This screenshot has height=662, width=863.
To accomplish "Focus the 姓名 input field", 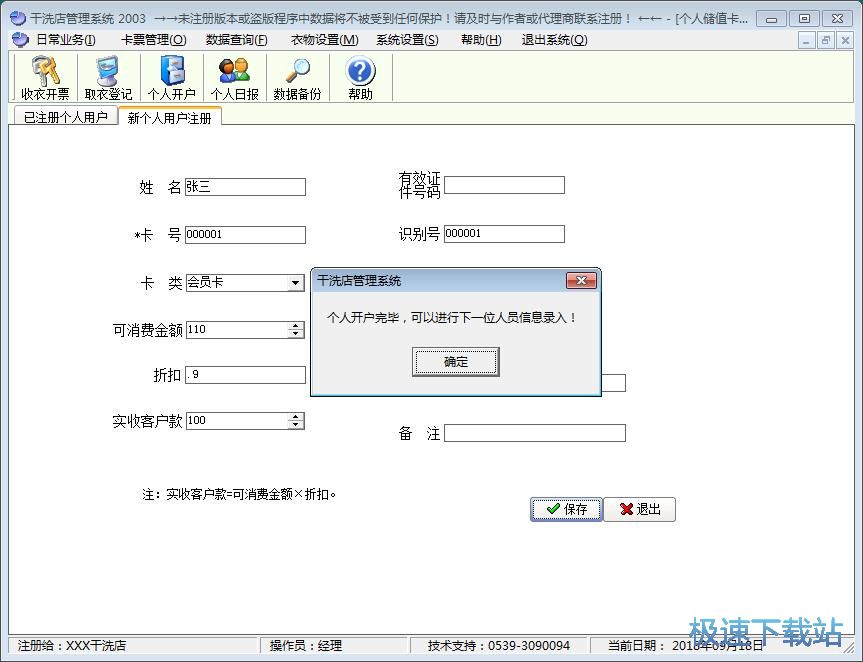I will (245, 187).
